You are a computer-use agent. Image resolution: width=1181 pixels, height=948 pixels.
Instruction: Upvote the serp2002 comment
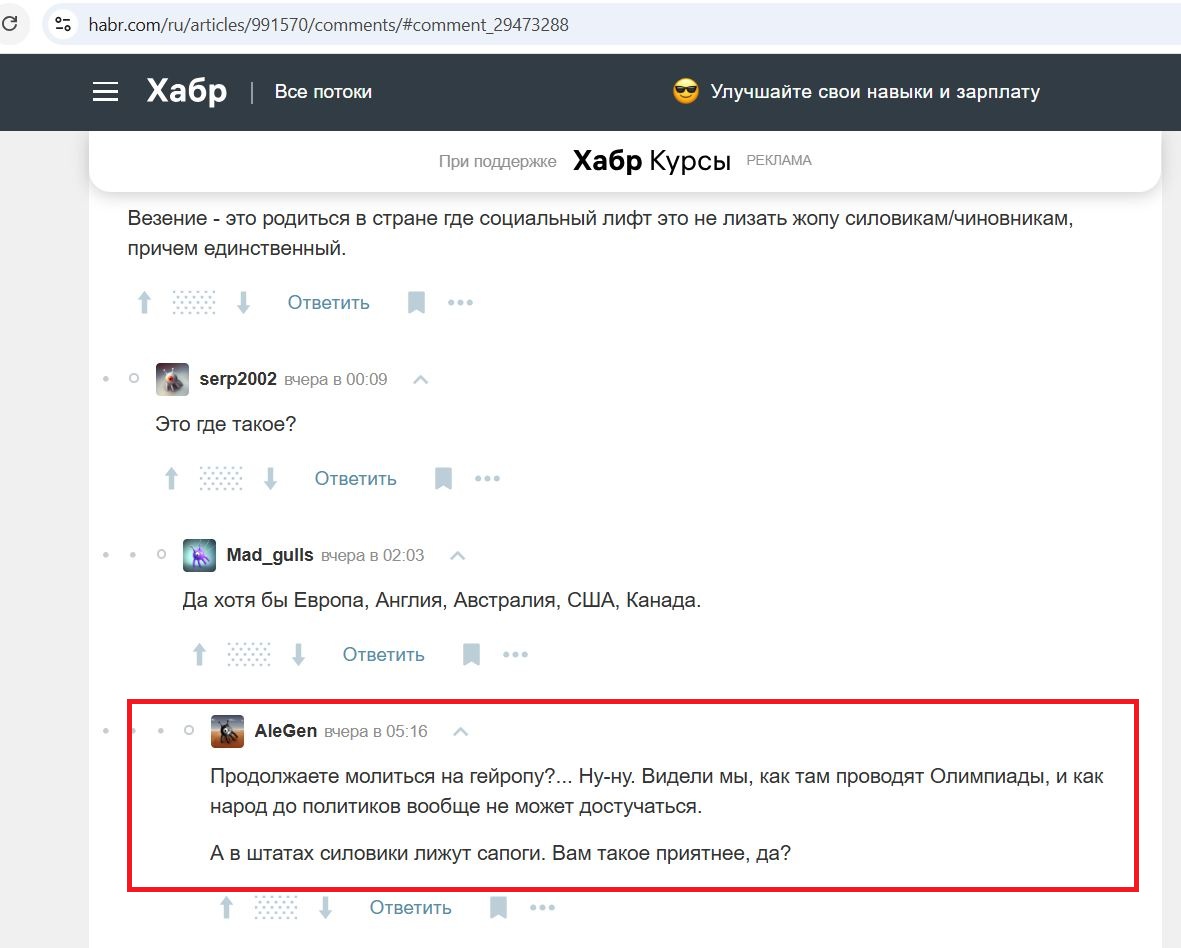pos(171,479)
